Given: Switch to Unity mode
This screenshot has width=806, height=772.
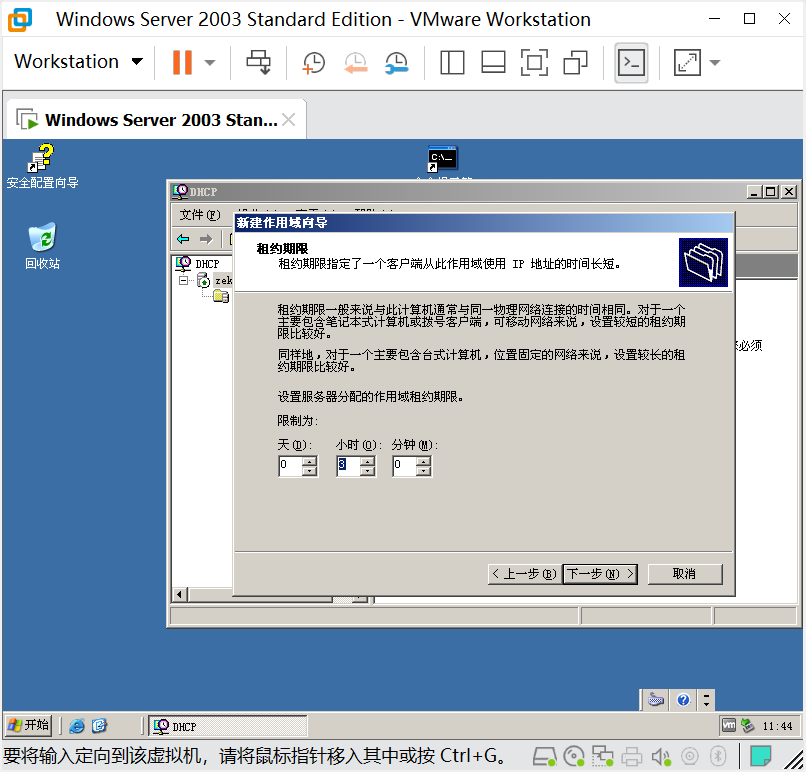Looking at the screenshot, I should pos(576,62).
